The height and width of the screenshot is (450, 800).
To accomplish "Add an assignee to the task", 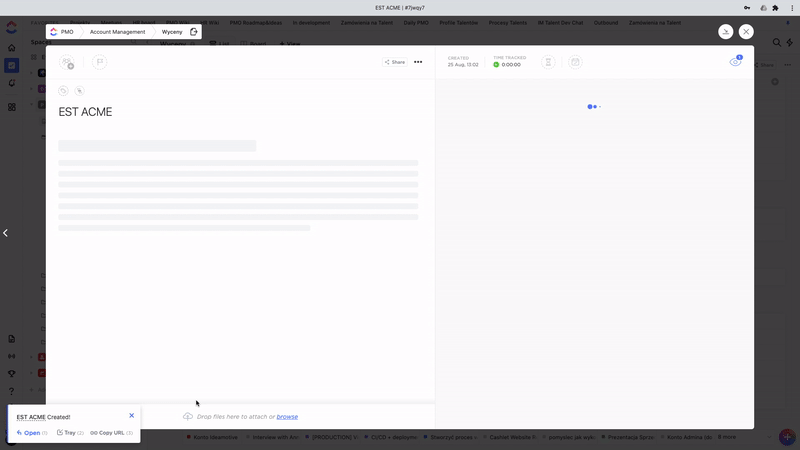I will [67, 62].
